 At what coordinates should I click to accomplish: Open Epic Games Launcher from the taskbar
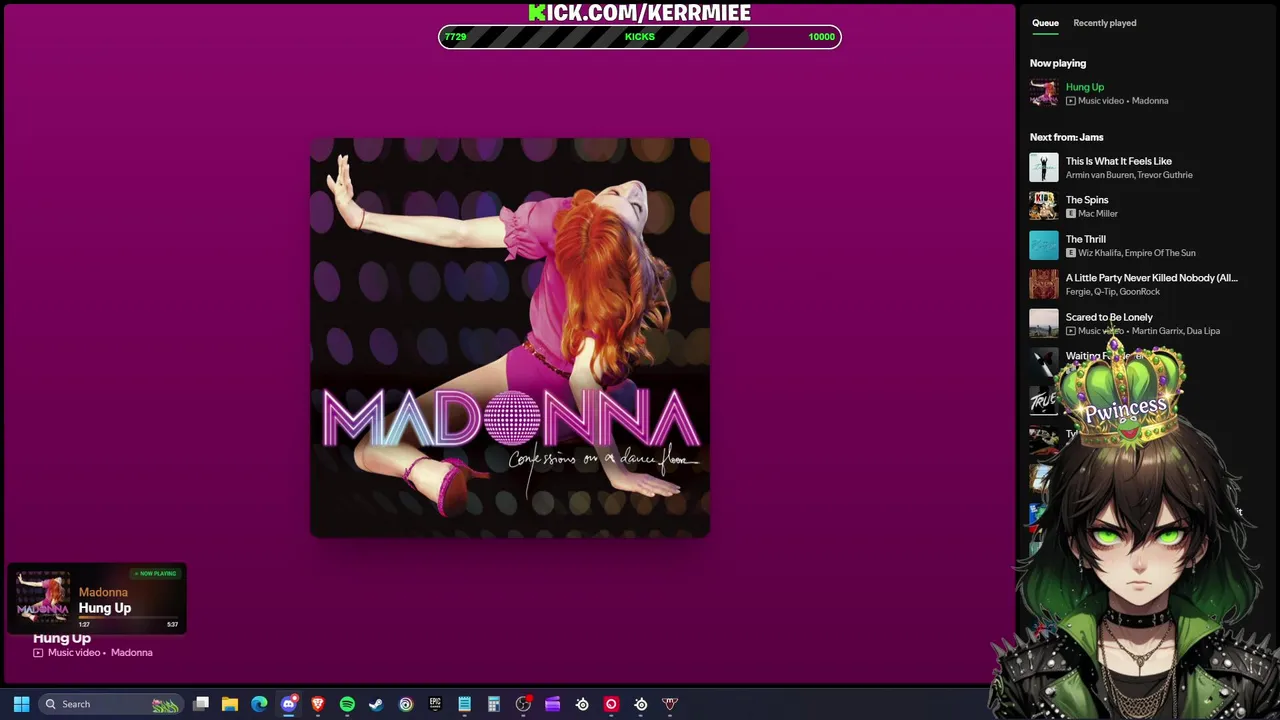[x=435, y=704]
